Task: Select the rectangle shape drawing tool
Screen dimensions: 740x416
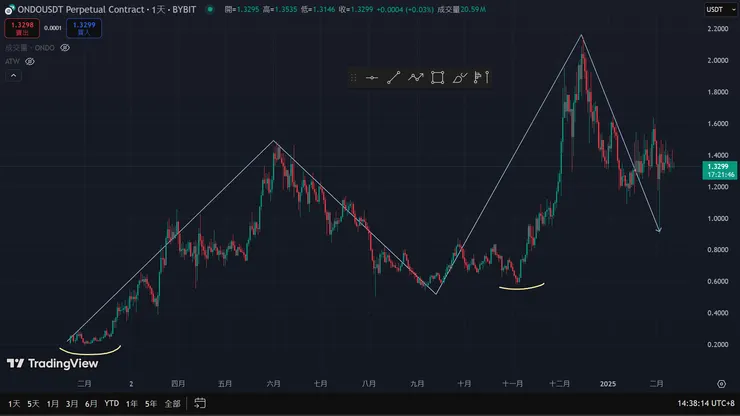Action: [x=437, y=77]
